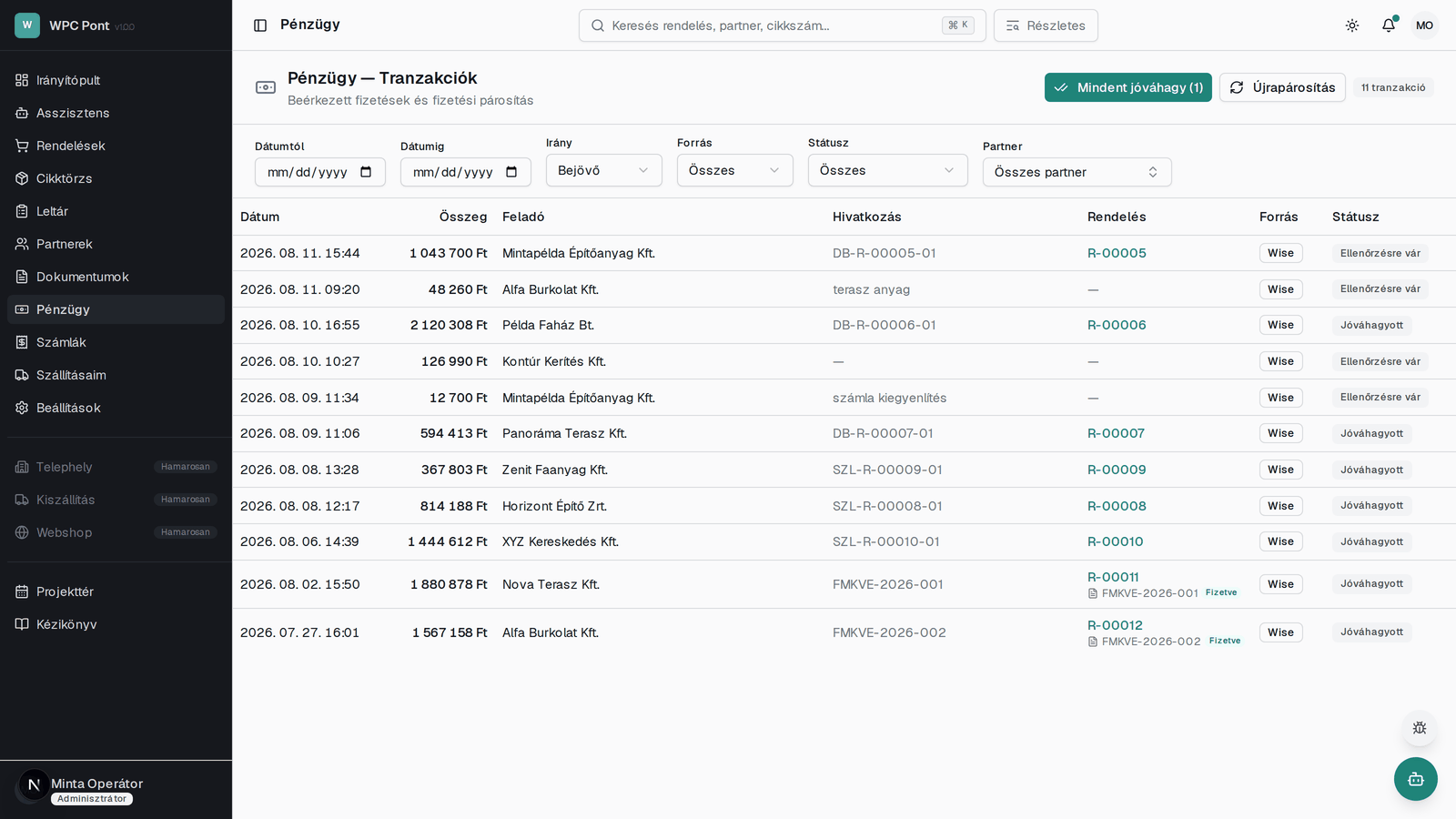Open order link R-00012
The image size is (1456, 819).
click(1115, 625)
